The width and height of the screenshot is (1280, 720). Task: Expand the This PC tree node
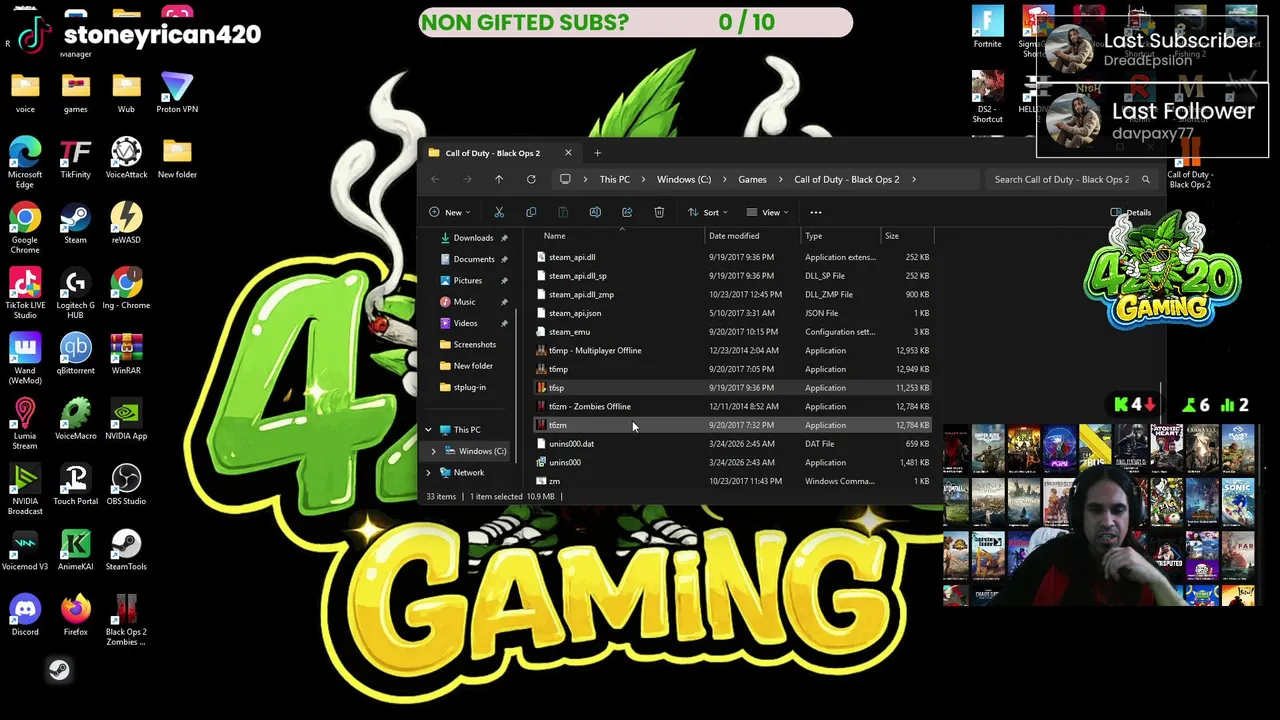pyautogui.click(x=428, y=430)
